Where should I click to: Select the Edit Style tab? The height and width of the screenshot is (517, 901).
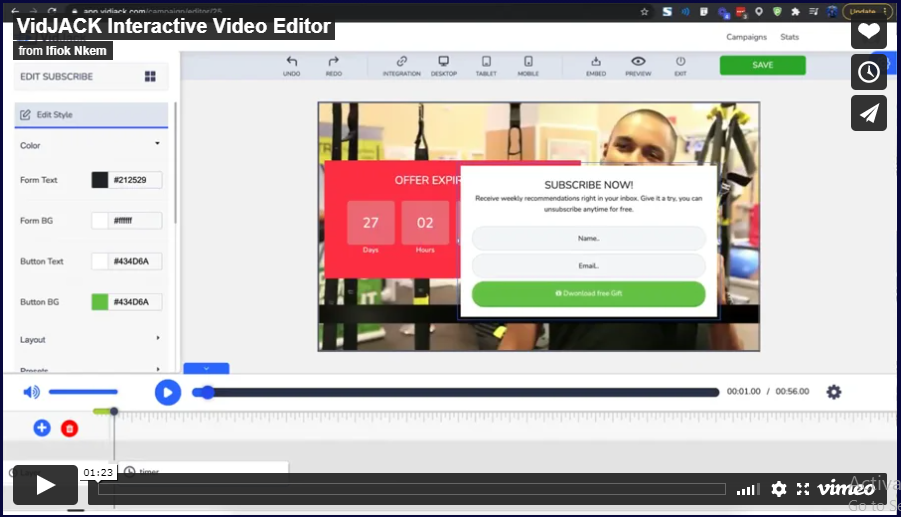tap(91, 115)
